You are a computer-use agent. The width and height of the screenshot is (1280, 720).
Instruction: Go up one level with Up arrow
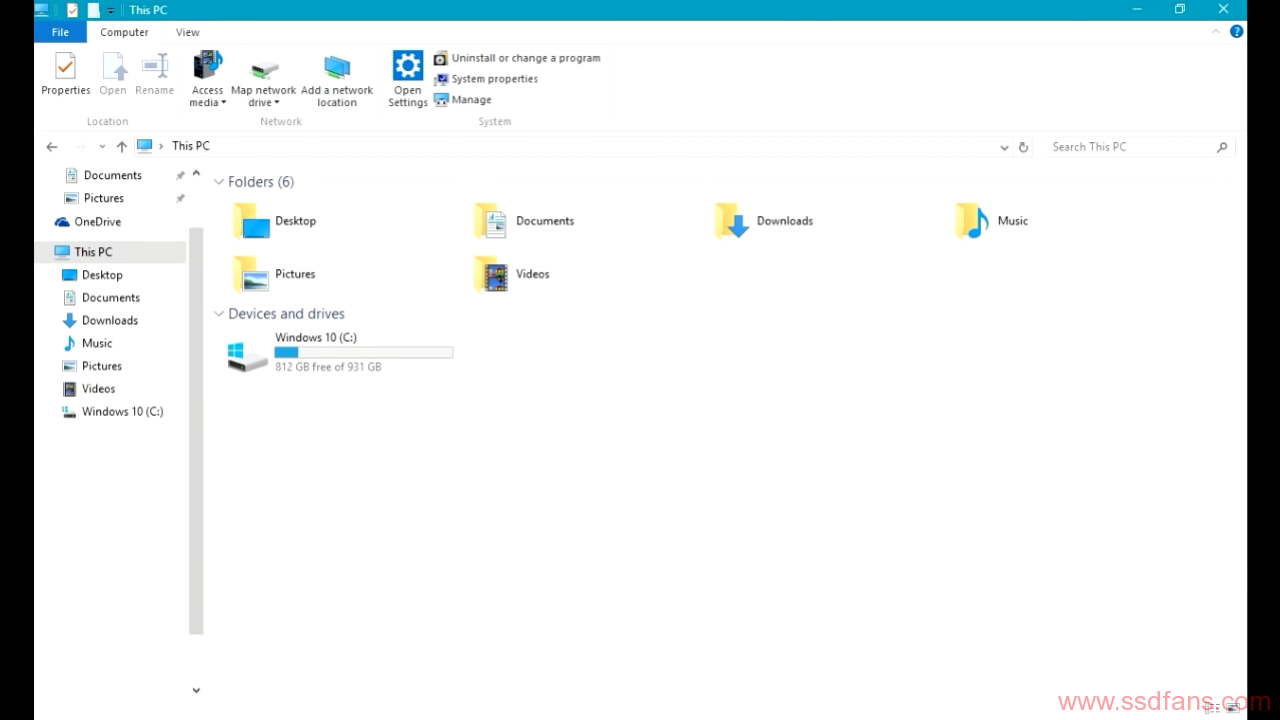121,147
